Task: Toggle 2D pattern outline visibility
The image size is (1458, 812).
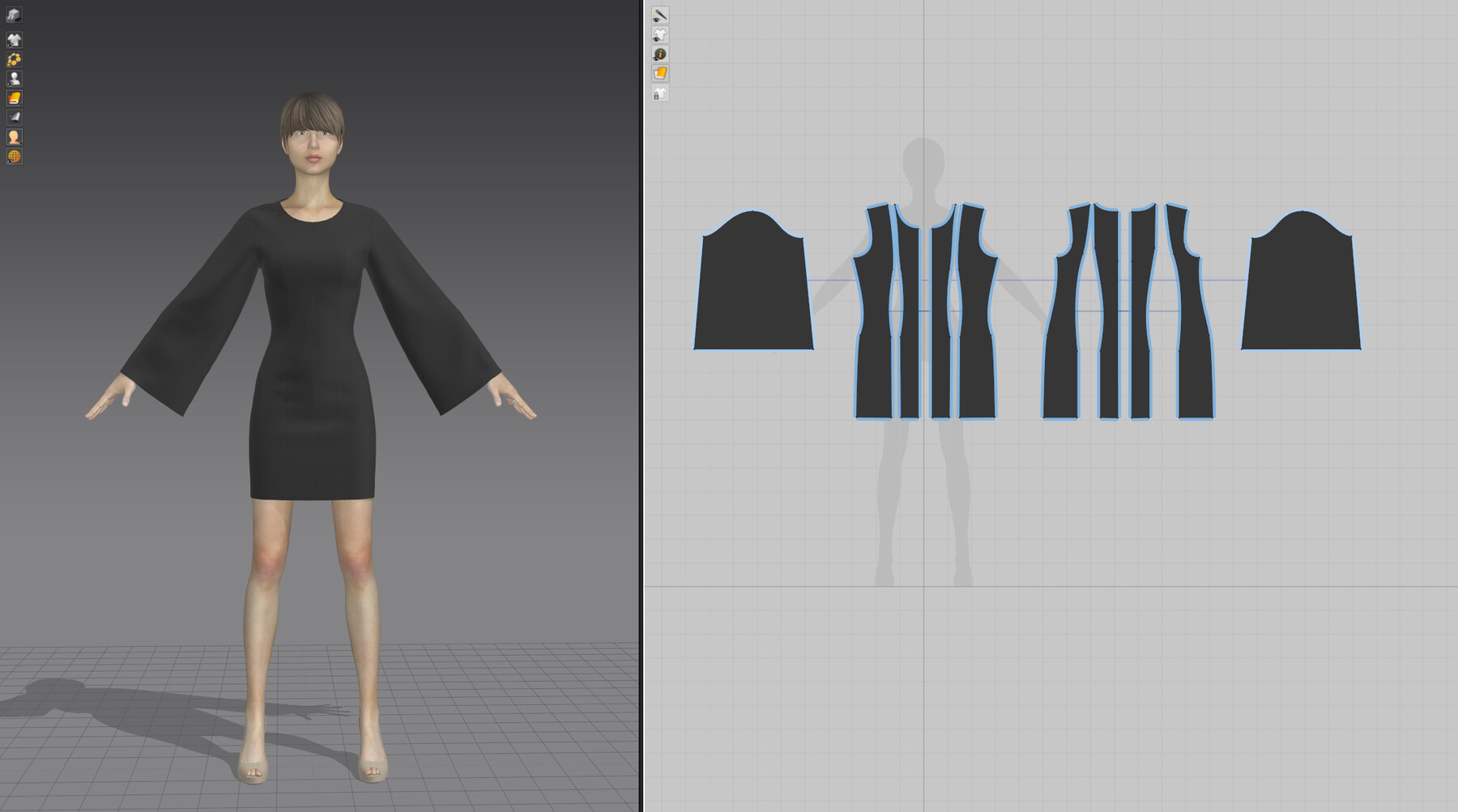Action: 660,15
